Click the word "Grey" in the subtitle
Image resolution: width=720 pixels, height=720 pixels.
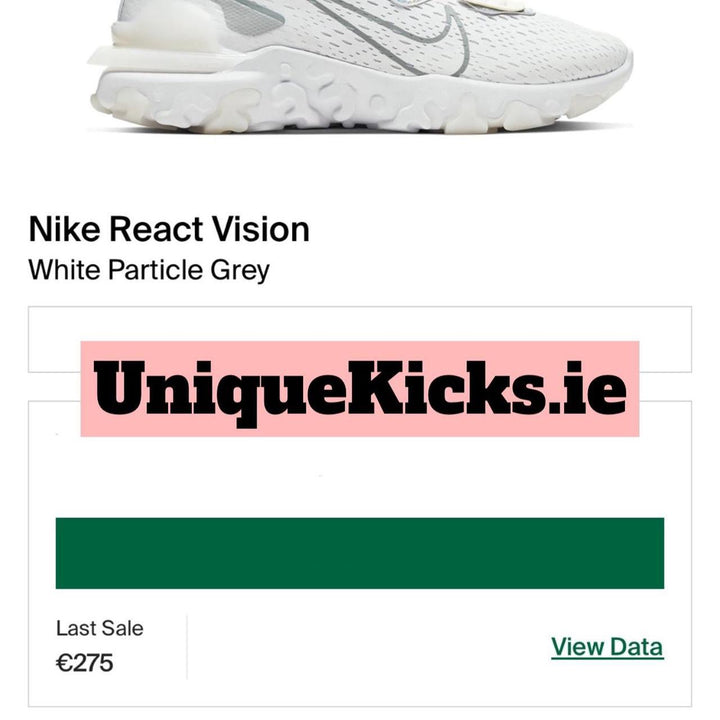pos(240,271)
